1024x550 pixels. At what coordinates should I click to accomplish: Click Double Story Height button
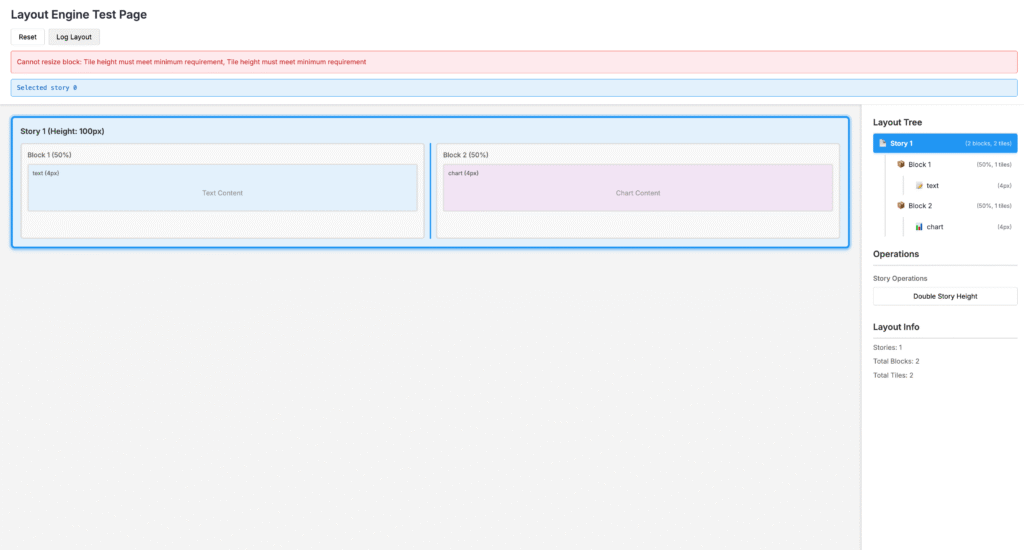point(945,296)
